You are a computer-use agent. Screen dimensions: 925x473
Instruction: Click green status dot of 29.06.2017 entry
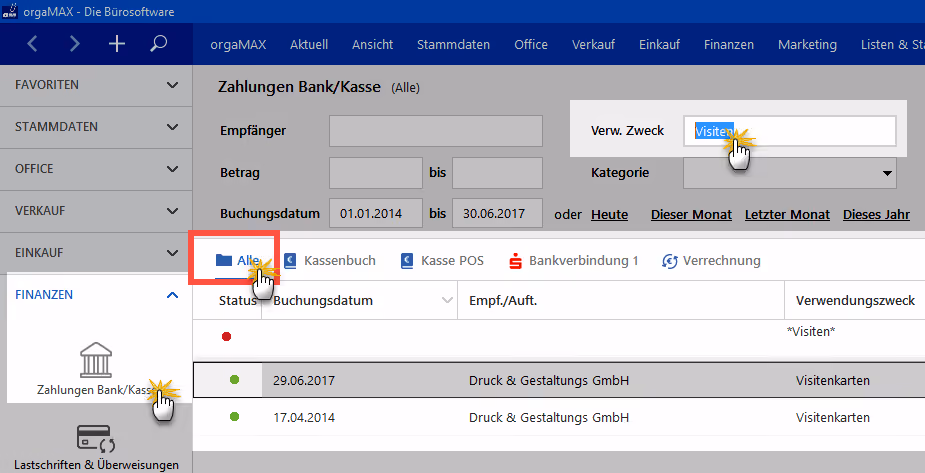pyautogui.click(x=234, y=380)
